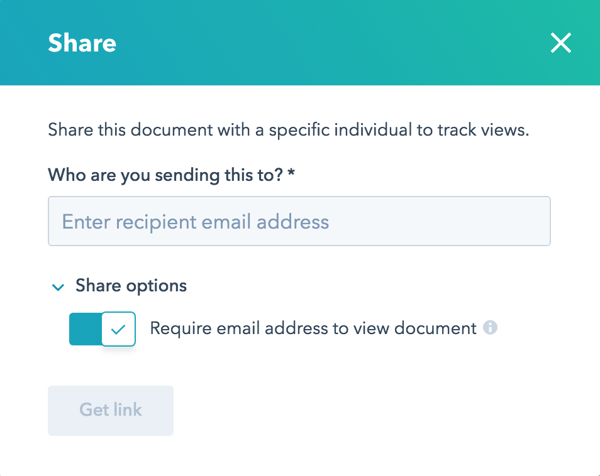Click the Share title in the header
This screenshot has height=476, width=600.
pyautogui.click(x=82, y=44)
